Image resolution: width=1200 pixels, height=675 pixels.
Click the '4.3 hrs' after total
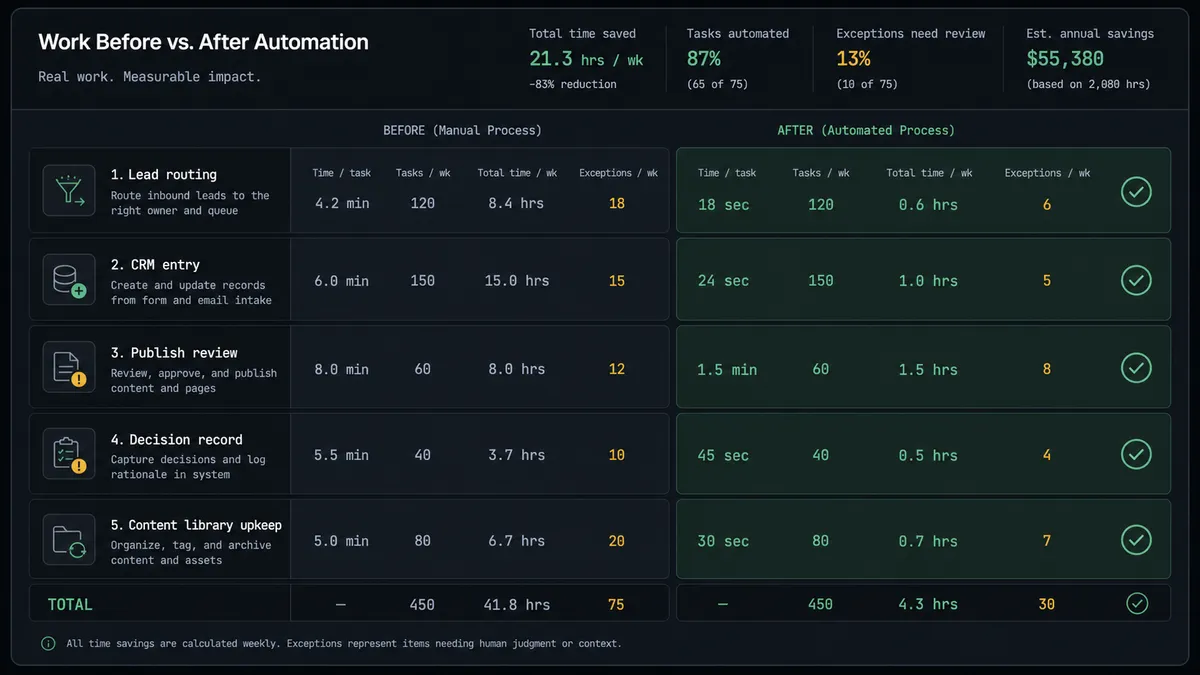tap(929, 604)
